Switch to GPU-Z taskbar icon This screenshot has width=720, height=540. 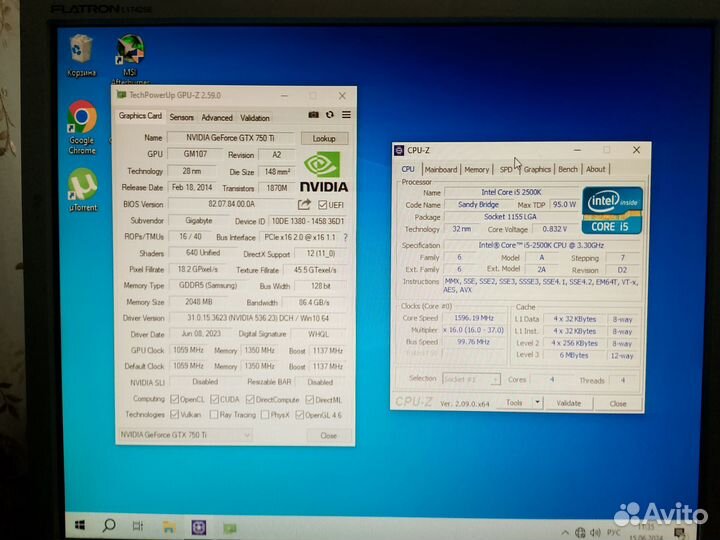(230, 529)
